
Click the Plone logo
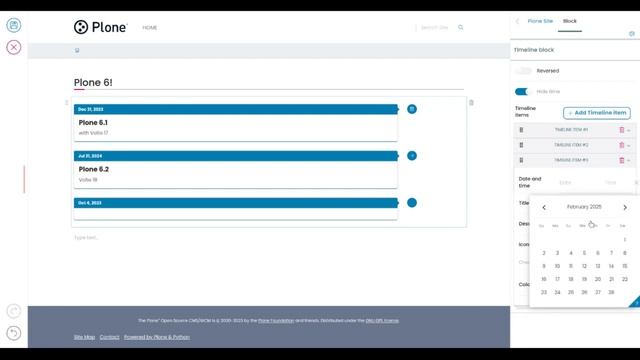click(100, 27)
